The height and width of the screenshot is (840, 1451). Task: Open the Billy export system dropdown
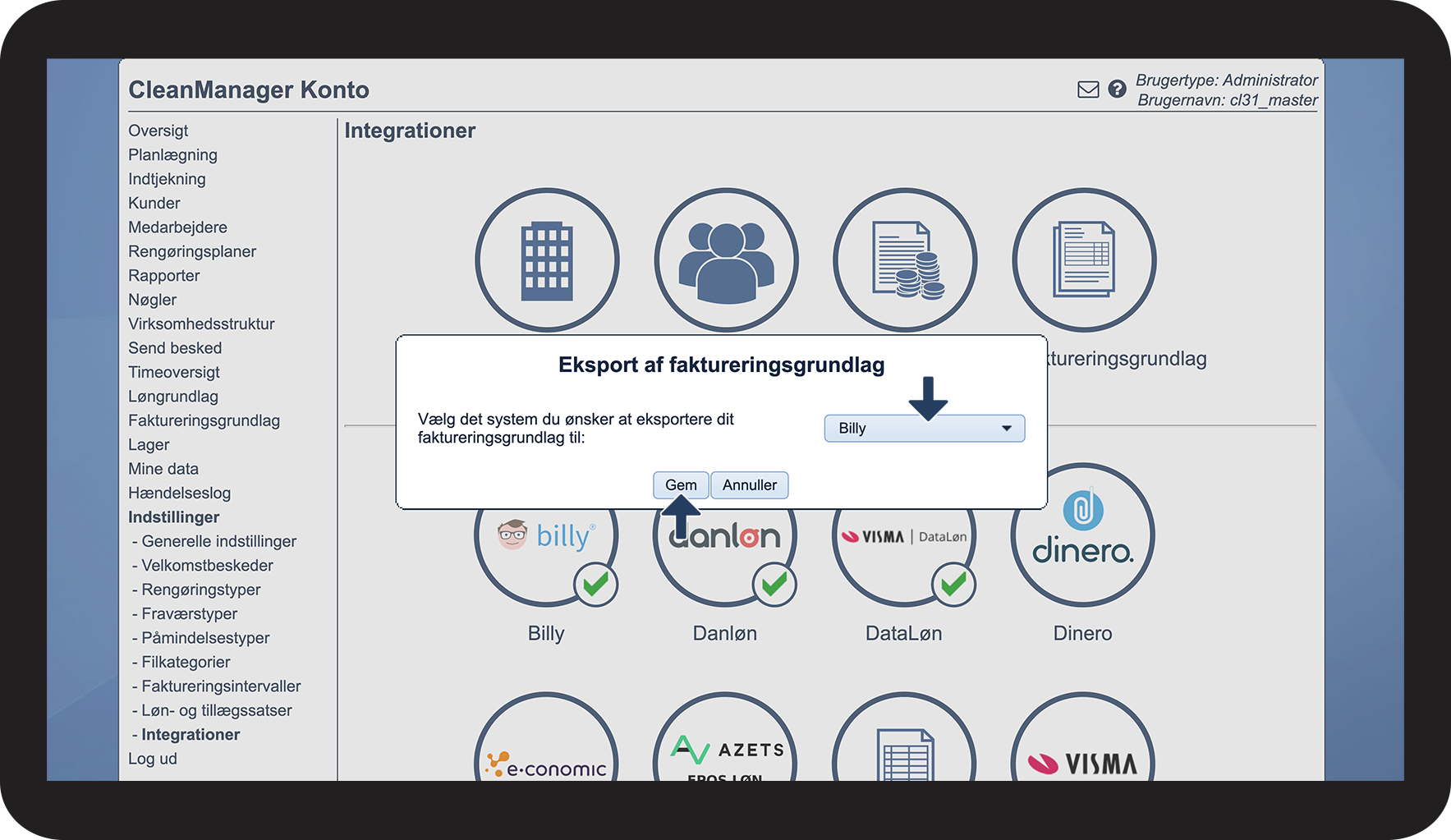tap(924, 429)
